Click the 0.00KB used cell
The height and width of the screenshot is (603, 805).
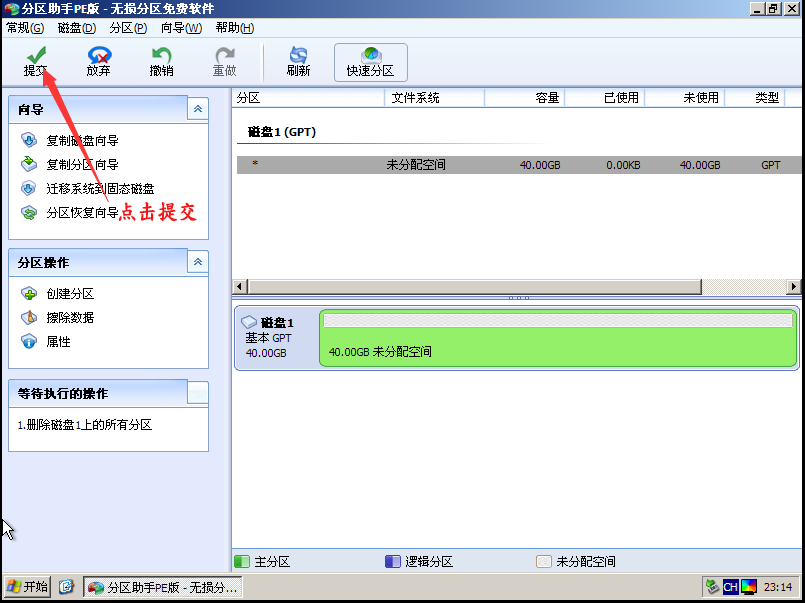pyautogui.click(x=623, y=165)
